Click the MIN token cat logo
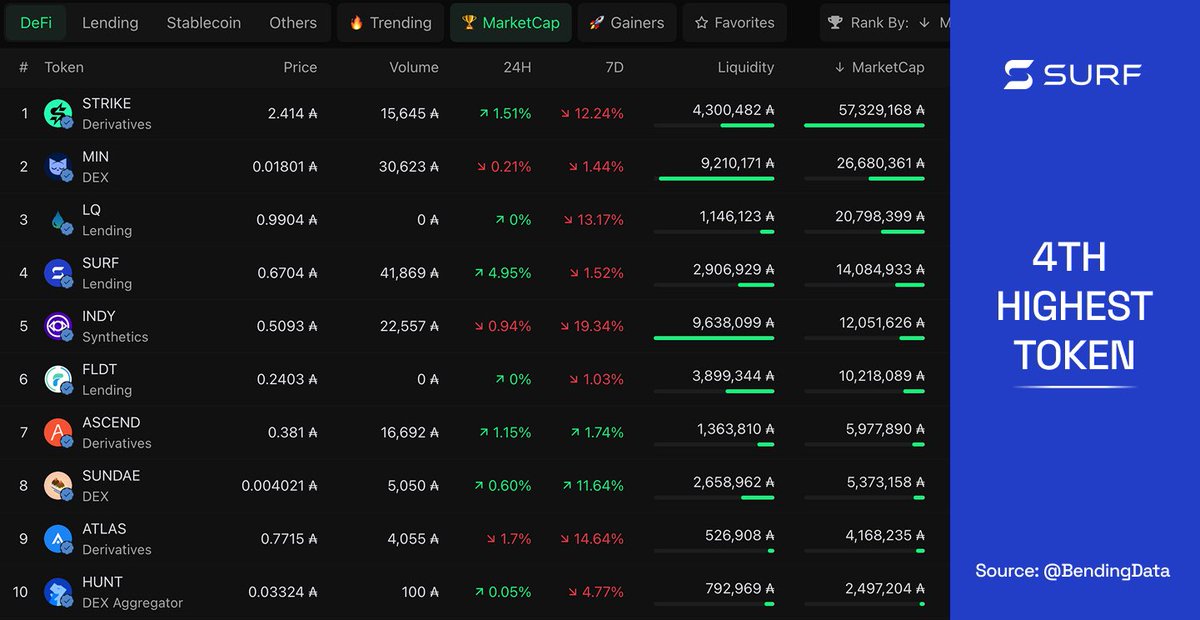1200x620 pixels. 58,167
